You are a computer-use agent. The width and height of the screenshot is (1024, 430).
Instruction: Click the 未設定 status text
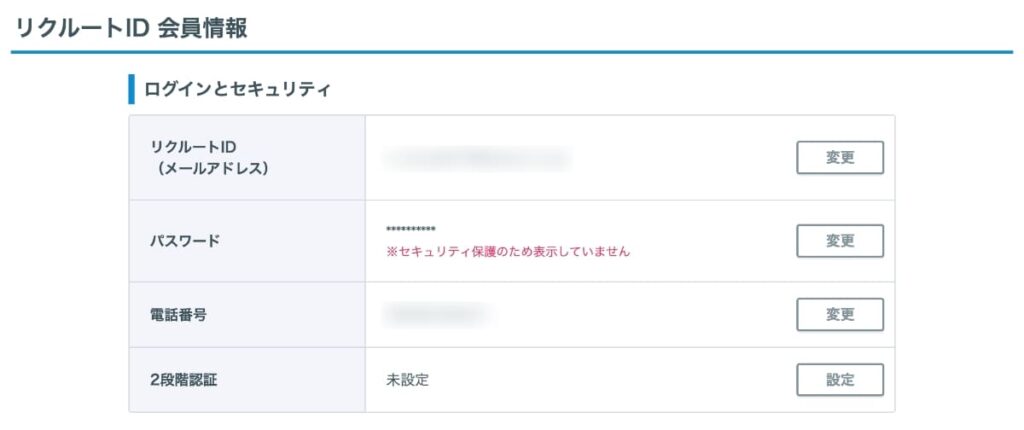tap(407, 380)
